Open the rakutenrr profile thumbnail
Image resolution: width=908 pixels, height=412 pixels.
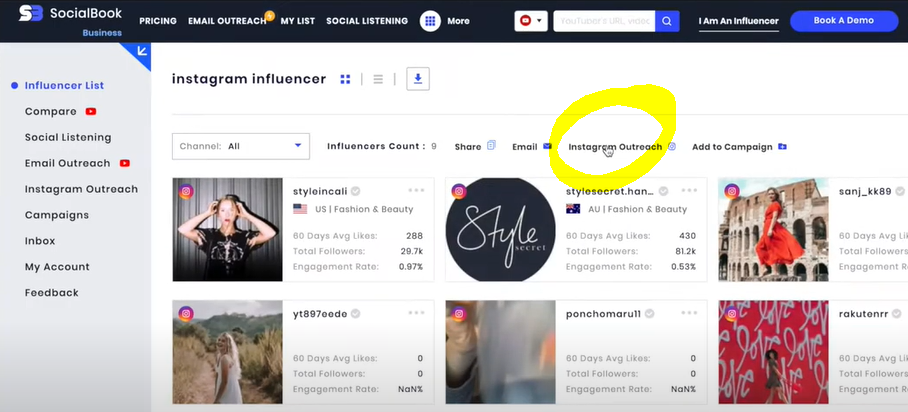773,352
